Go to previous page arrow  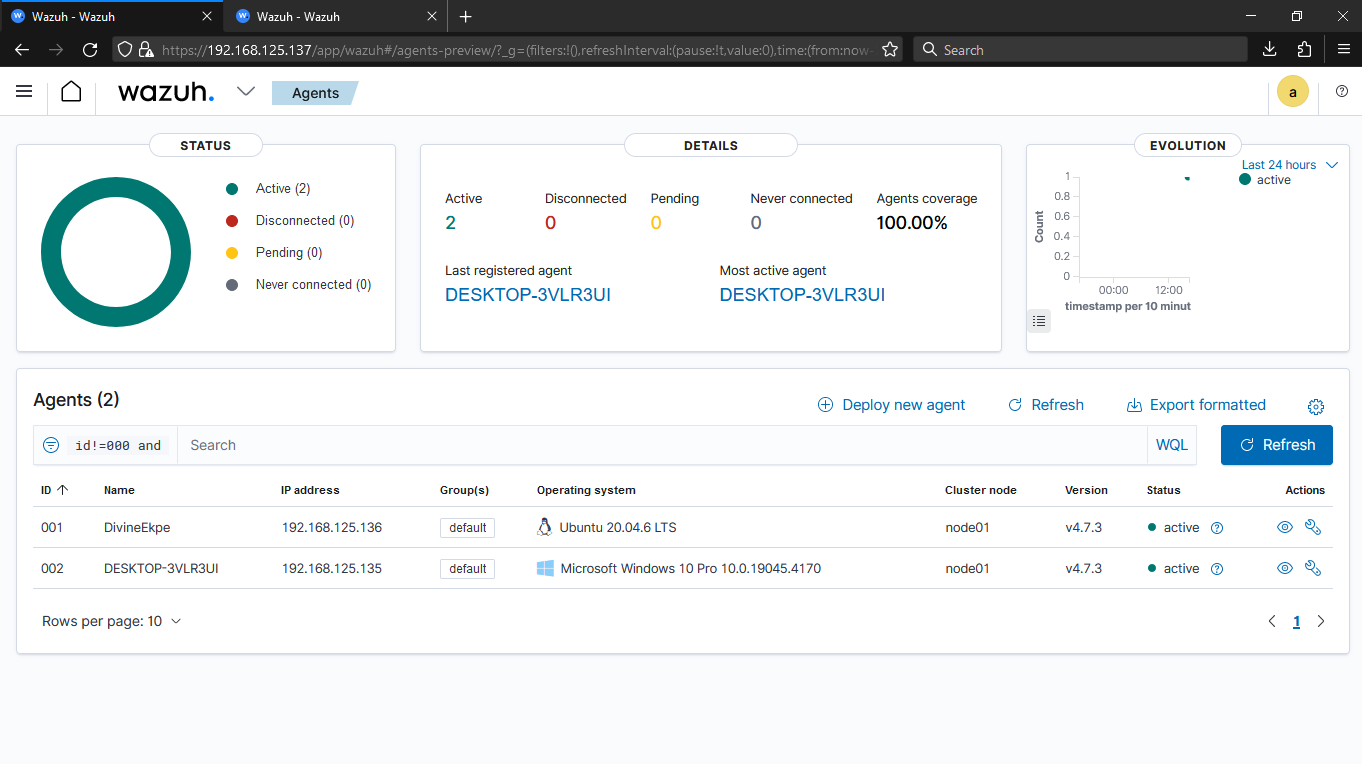pyautogui.click(x=1272, y=621)
